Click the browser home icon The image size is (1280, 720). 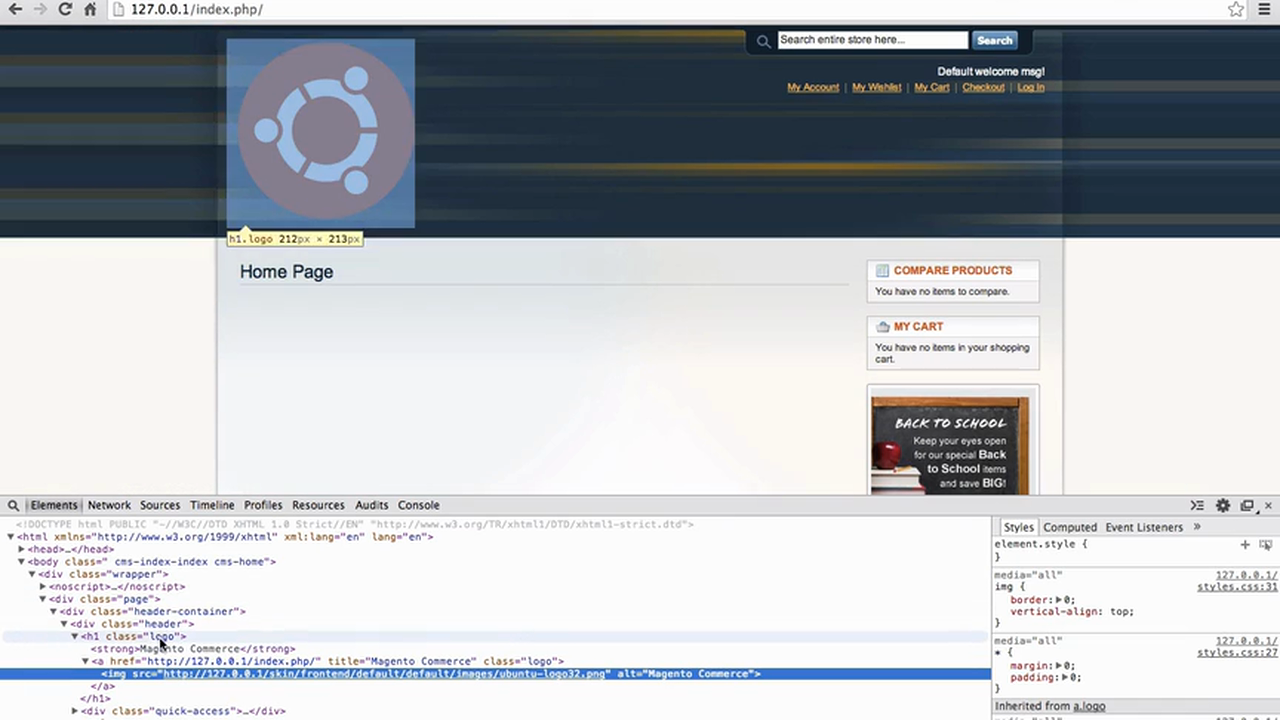point(89,9)
